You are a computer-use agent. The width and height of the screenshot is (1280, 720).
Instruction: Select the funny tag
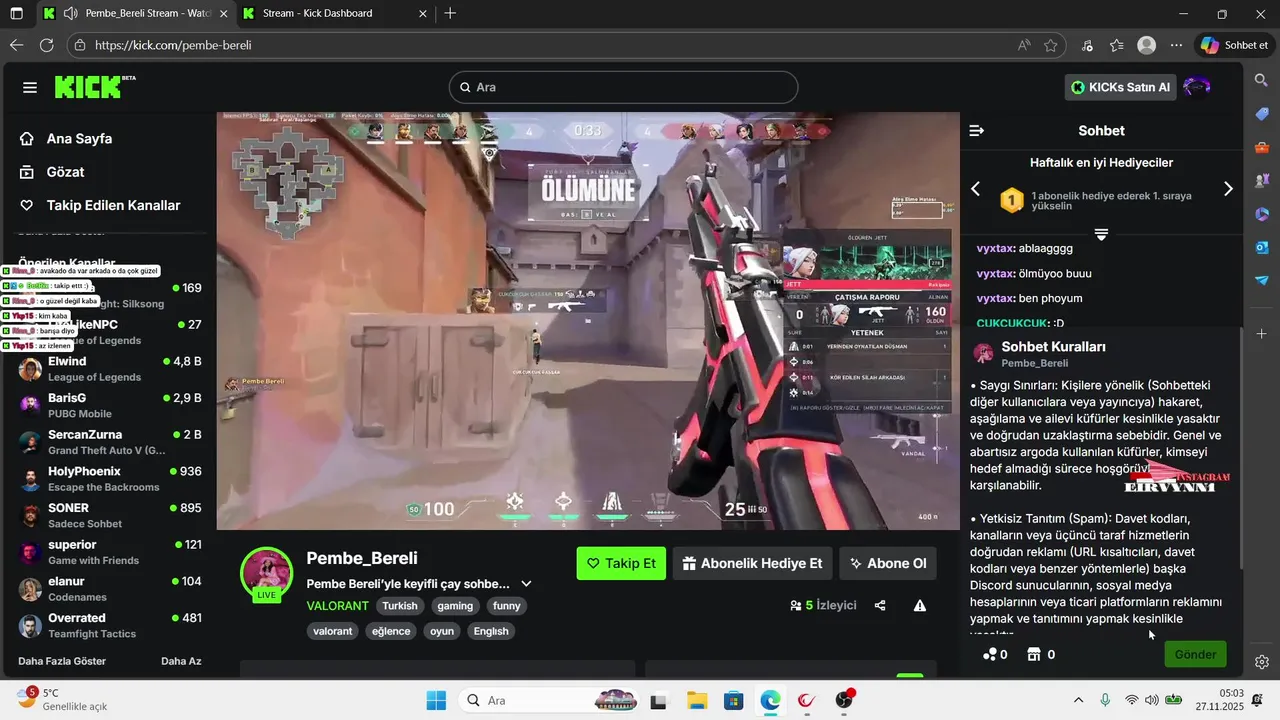(507, 606)
